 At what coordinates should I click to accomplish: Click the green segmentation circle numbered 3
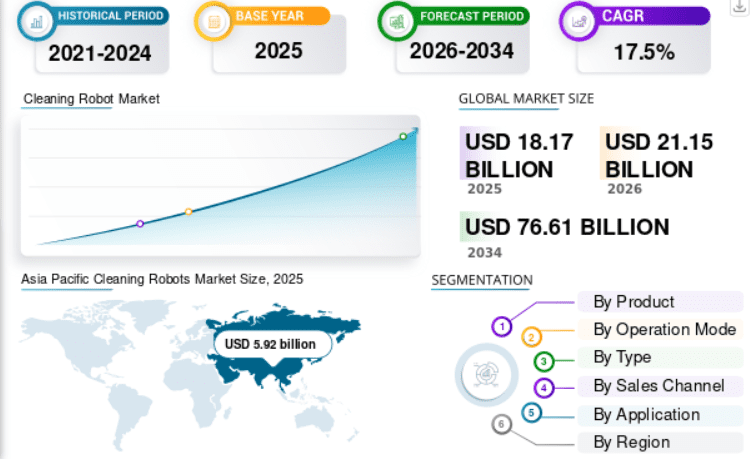click(x=544, y=361)
